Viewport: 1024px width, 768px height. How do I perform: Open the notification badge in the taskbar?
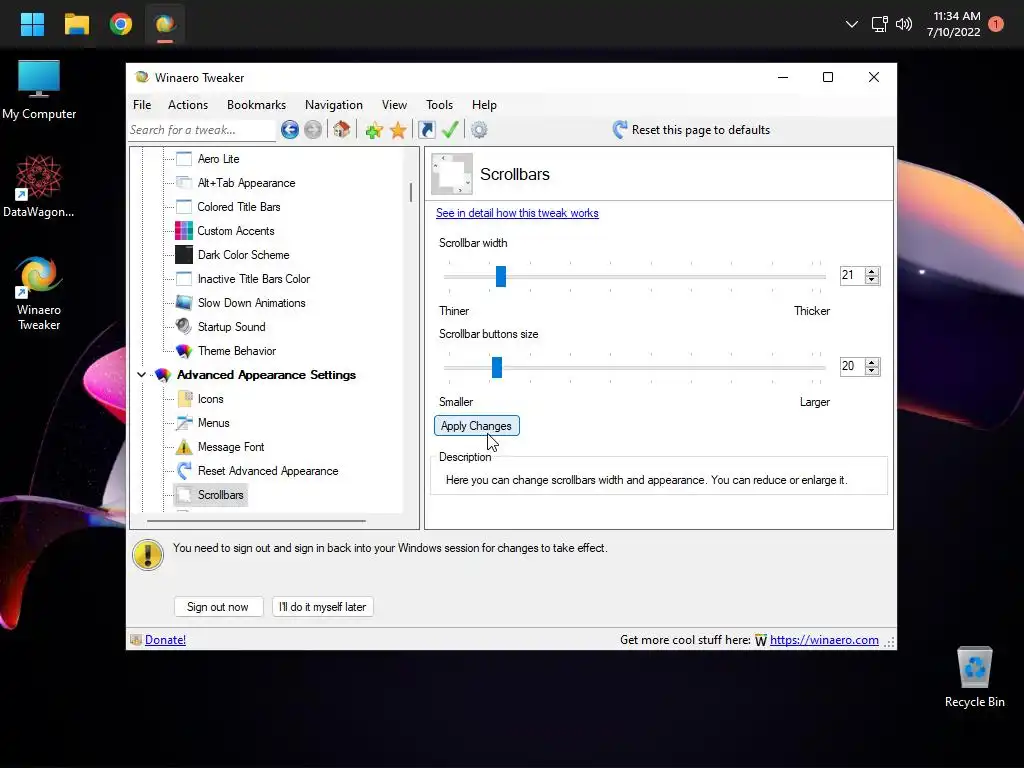996,24
